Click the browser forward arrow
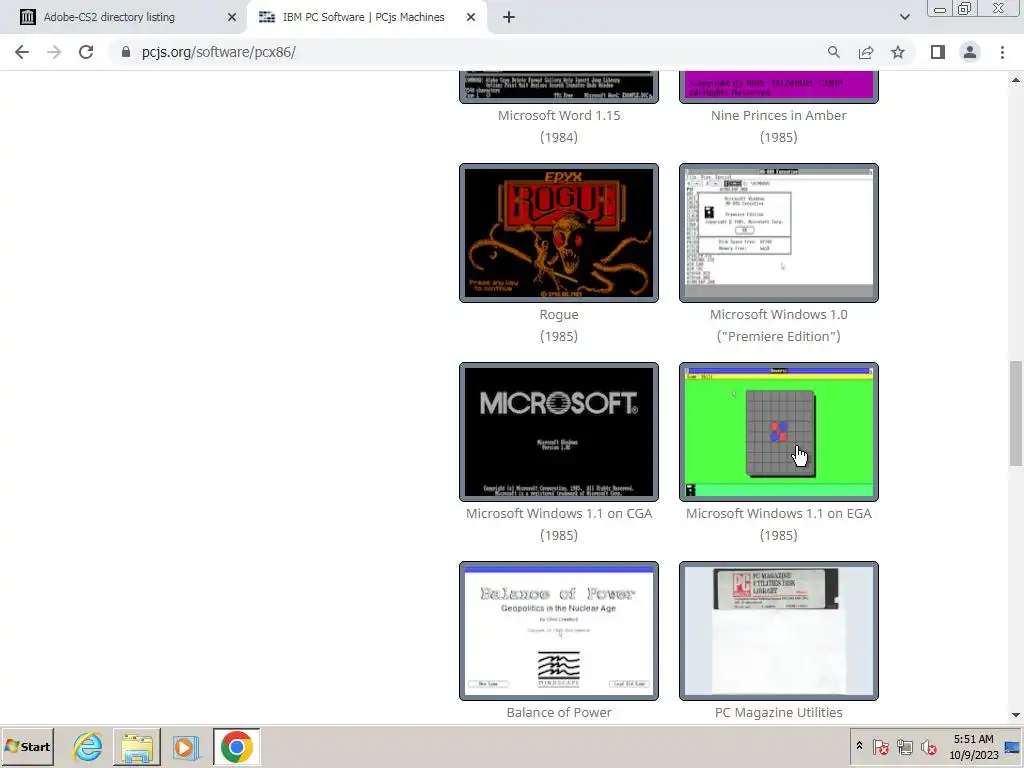Image resolution: width=1024 pixels, height=768 pixels. 54,52
